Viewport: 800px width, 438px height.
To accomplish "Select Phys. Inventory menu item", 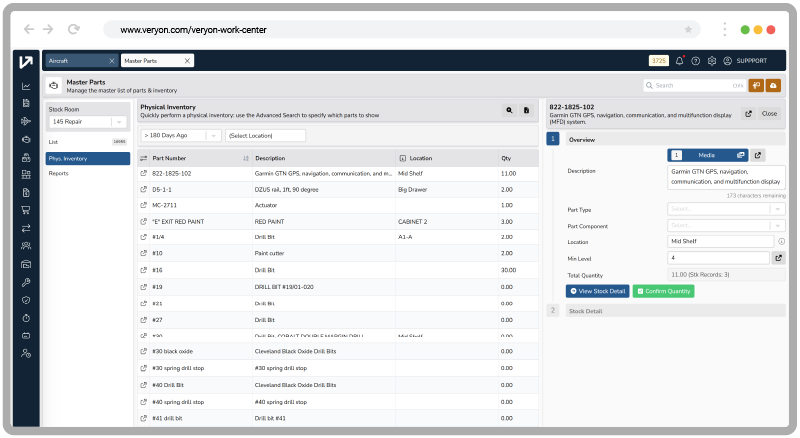I will (x=88, y=159).
